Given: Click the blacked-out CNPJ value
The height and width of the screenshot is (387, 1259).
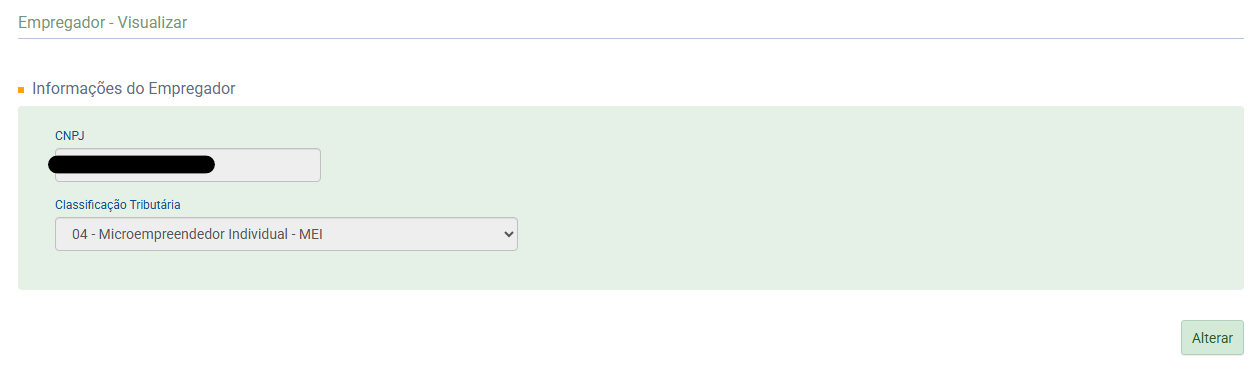Looking at the screenshot, I should (x=131, y=164).
